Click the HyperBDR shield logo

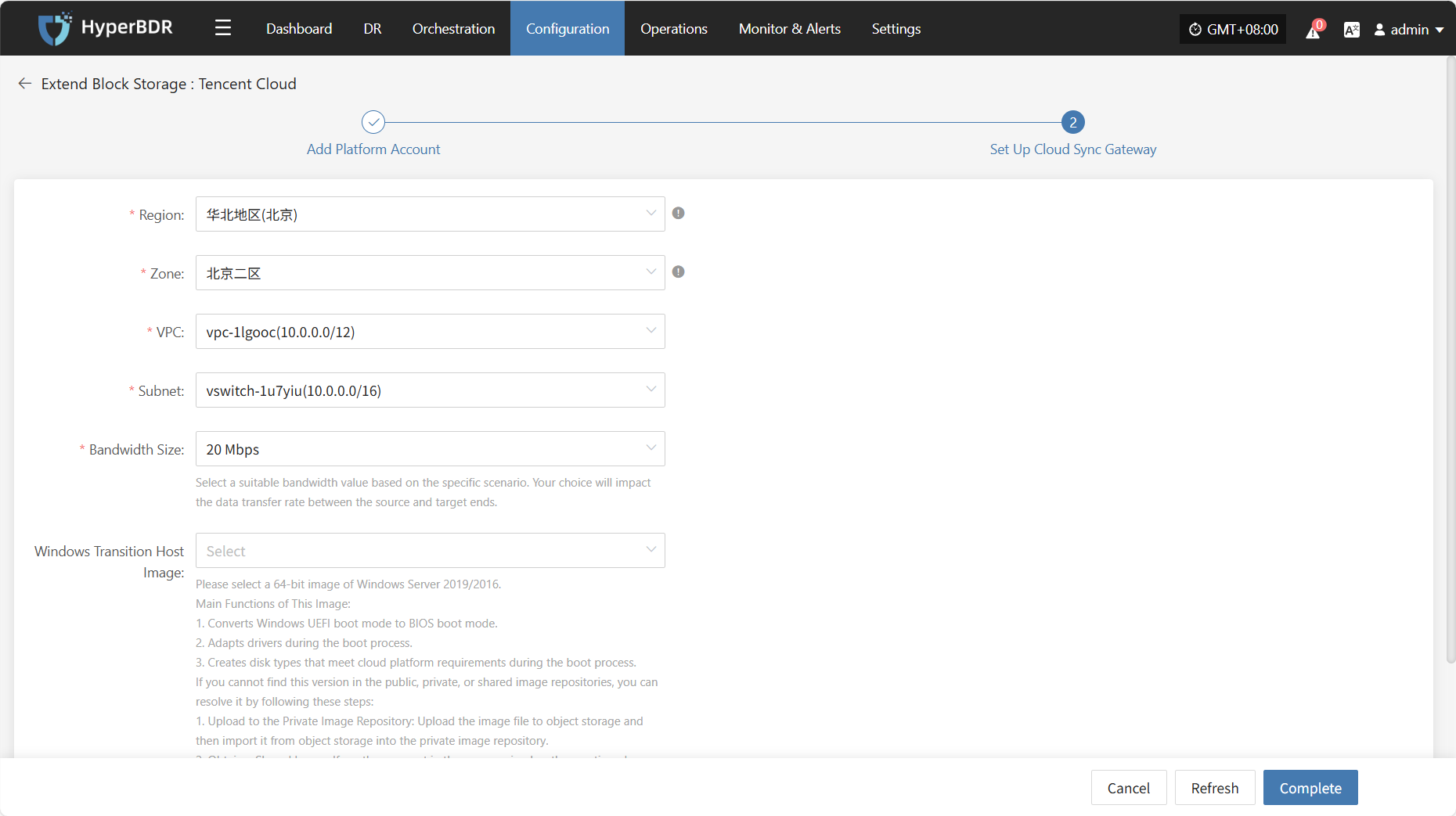55,29
